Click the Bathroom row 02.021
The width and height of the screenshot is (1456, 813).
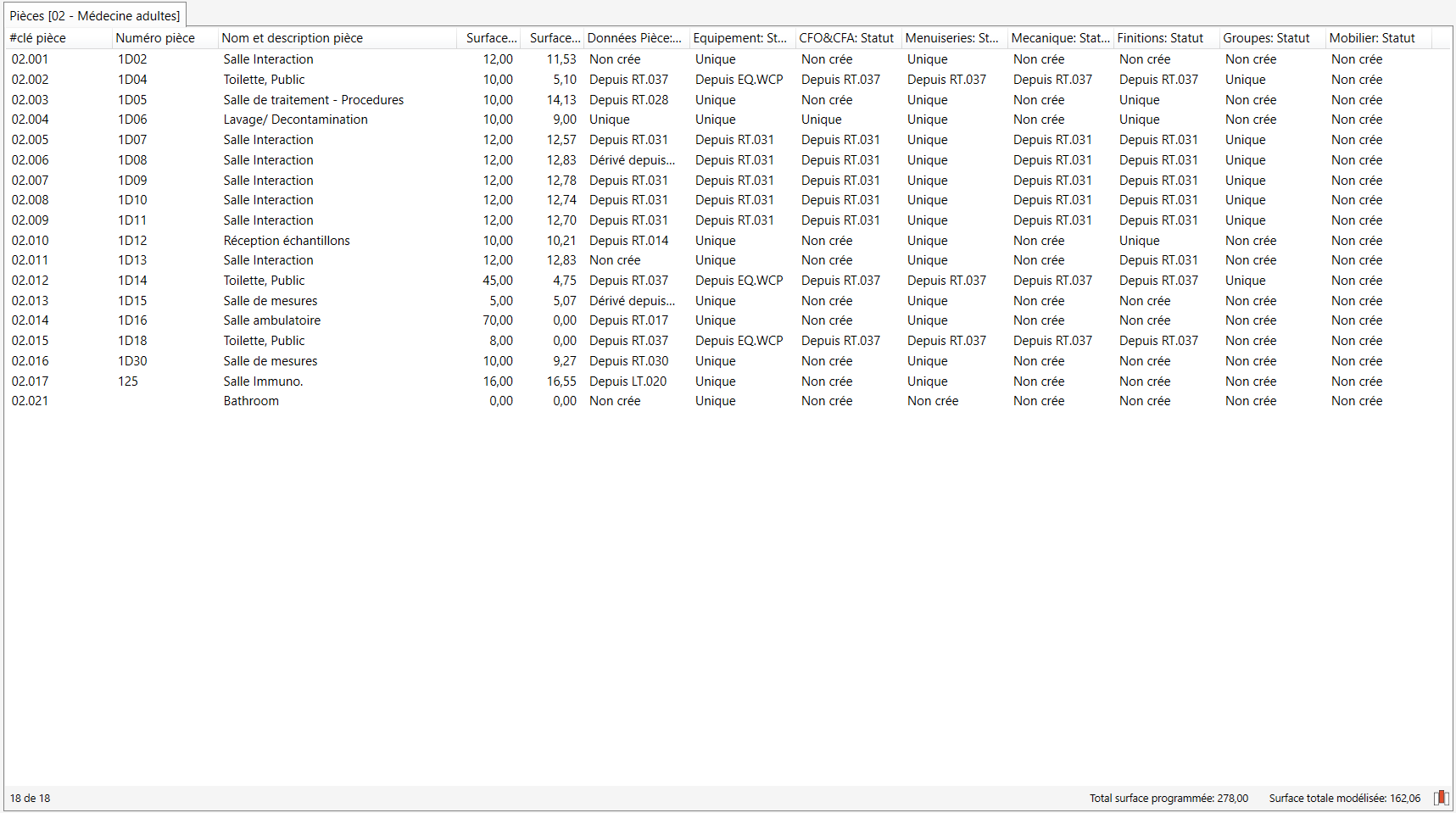pyautogui.click(x=251, y=401)
